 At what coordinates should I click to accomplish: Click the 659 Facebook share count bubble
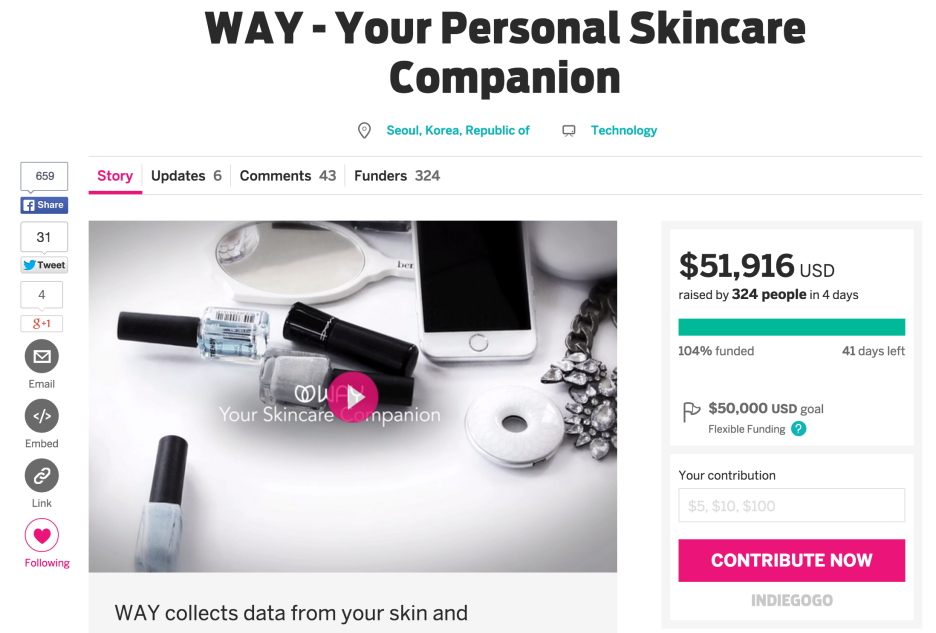tap(44, 176)
